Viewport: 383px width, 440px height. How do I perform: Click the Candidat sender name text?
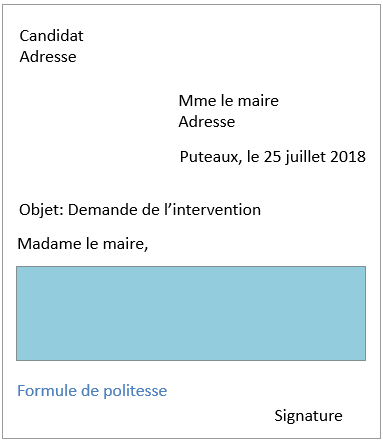coord(51,36)
